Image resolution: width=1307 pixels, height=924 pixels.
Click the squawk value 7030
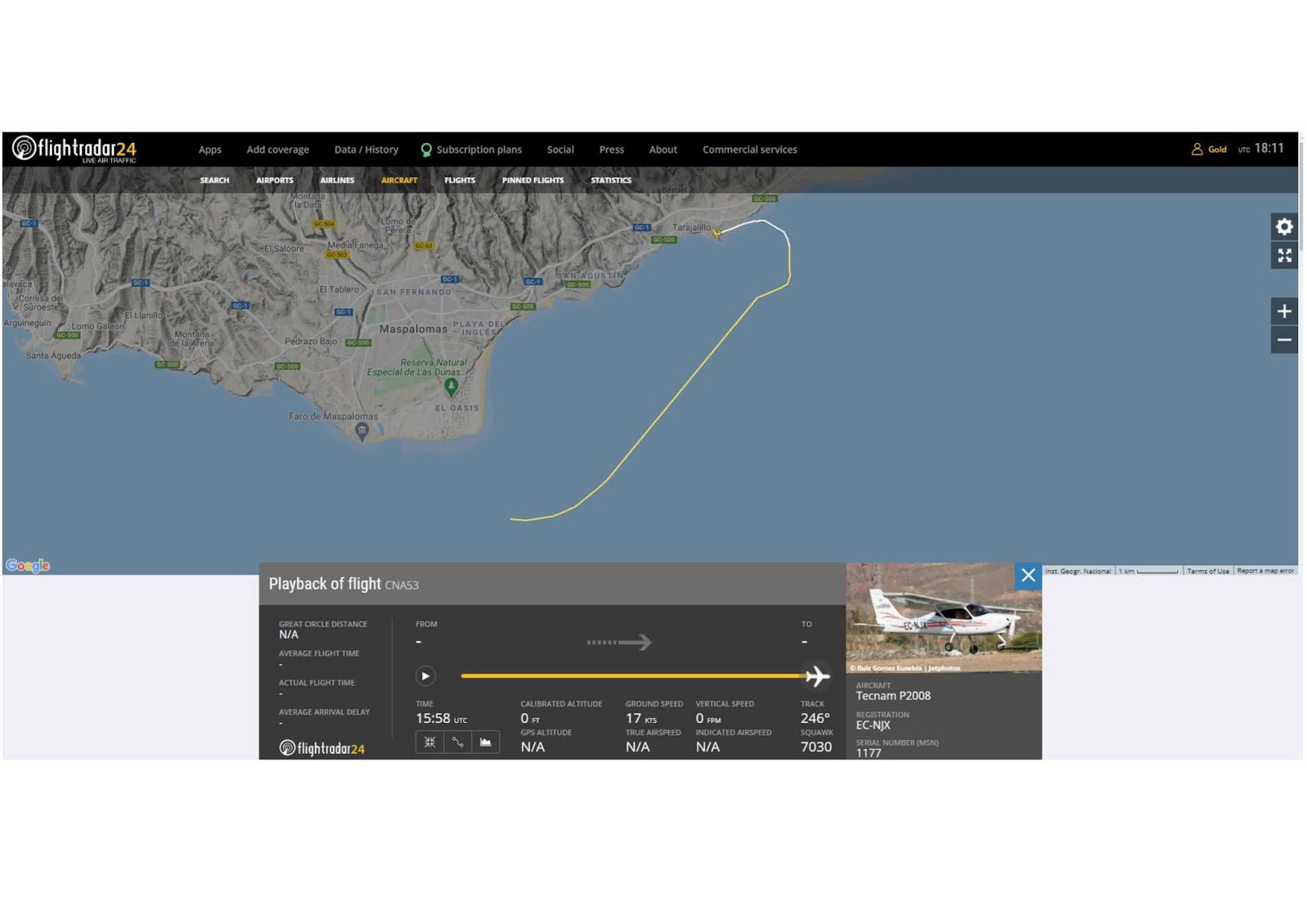[x=816, y=747]
